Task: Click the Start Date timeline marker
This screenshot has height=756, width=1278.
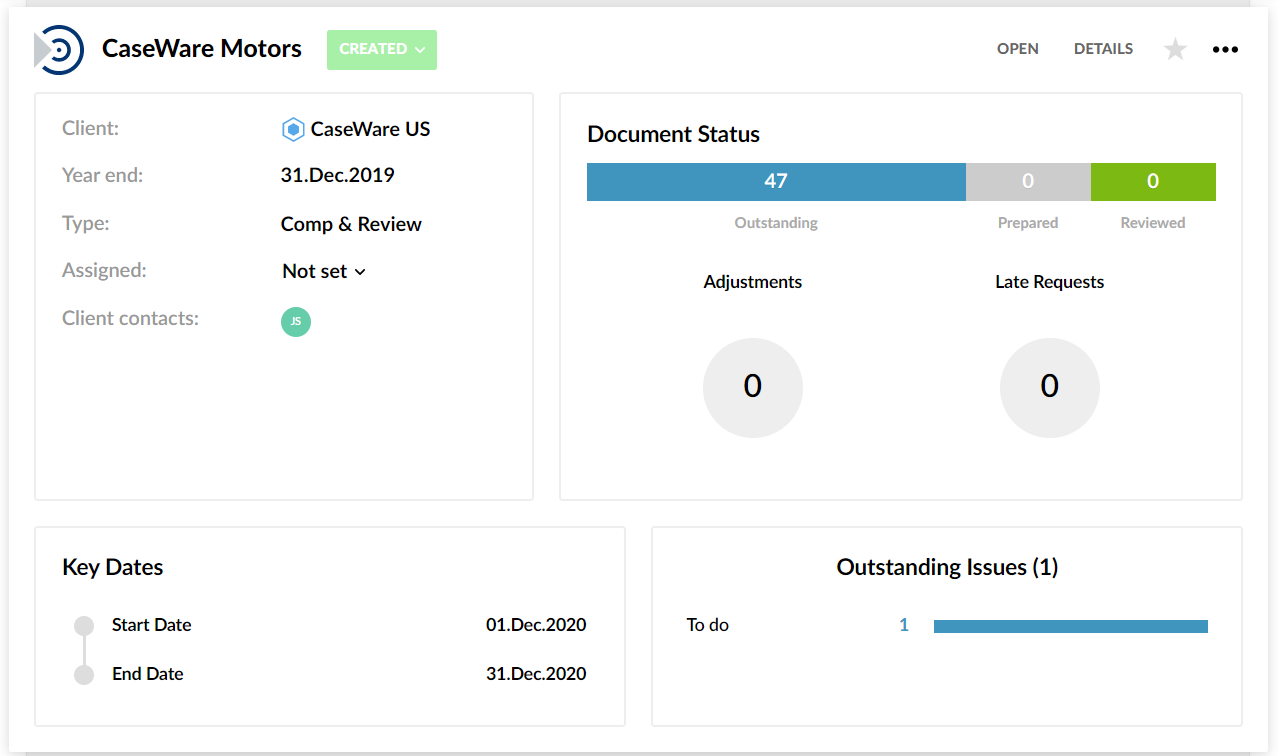Action: tap(84, 626)
